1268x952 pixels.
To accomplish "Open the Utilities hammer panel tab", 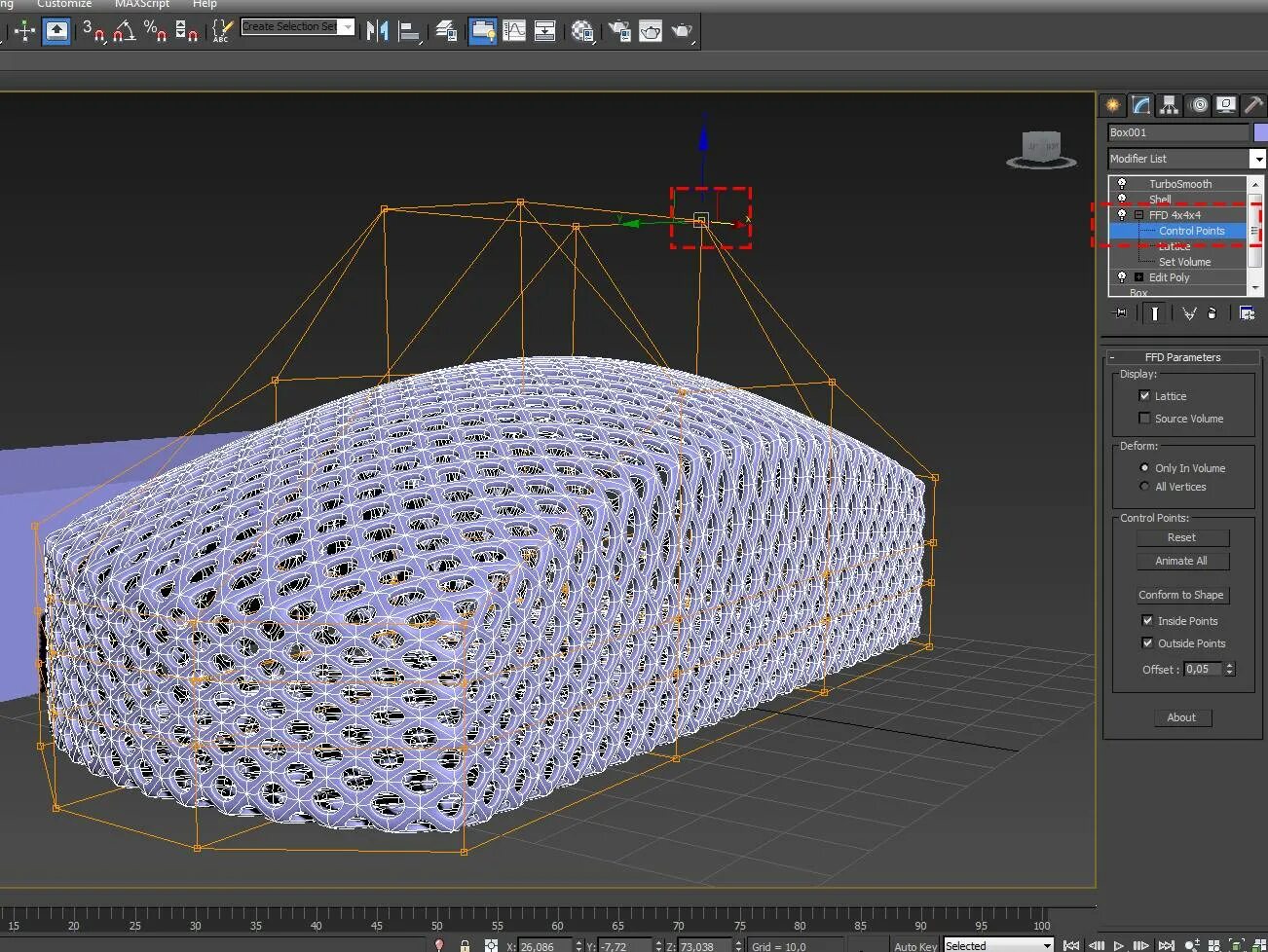I will 1253,105.
